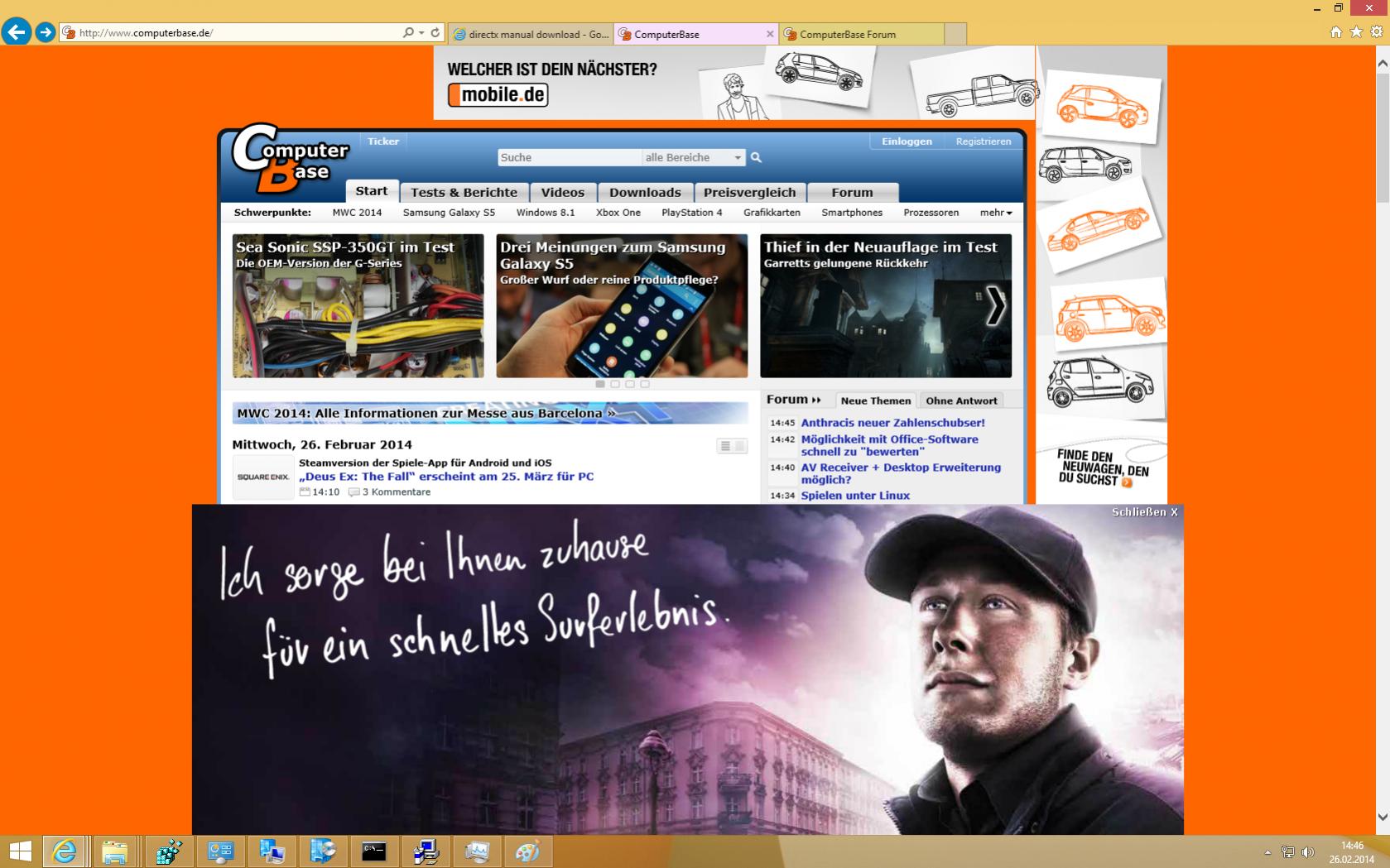Switch to ComputerBase Forum browser tab
This screenshot has height=868, width=1390.
[x=861, y=34]
